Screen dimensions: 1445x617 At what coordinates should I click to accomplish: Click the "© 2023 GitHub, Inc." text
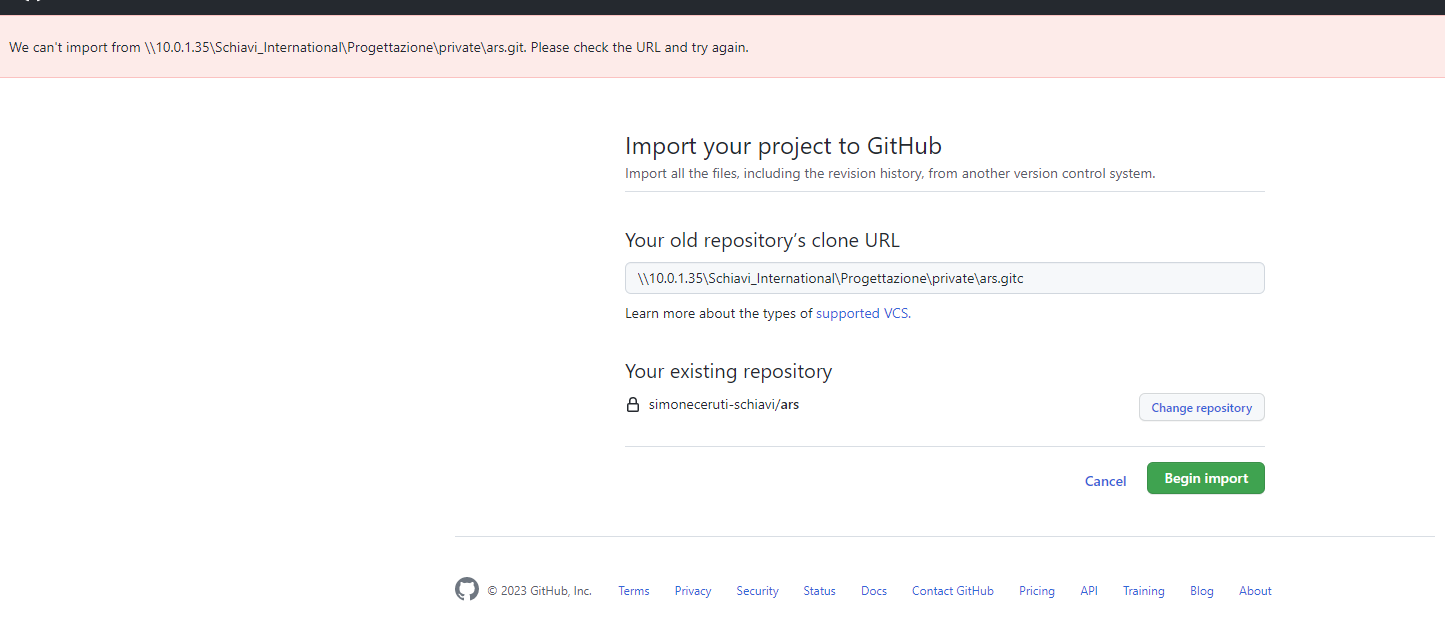click(539, 591)
